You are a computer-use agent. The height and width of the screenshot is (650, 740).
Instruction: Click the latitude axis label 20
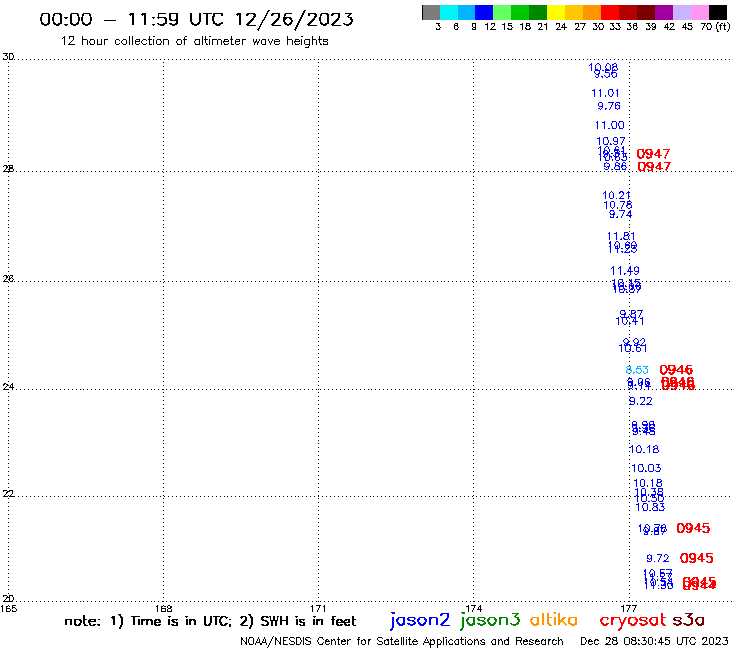(8, 599)
